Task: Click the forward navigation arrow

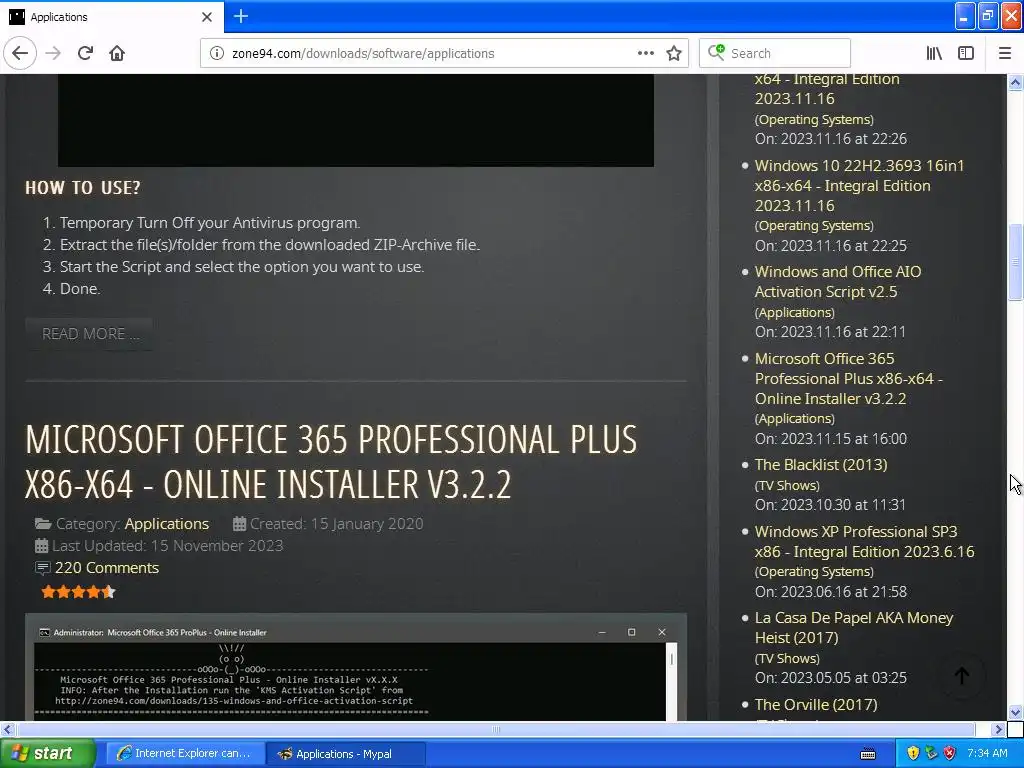Action: 53,53
